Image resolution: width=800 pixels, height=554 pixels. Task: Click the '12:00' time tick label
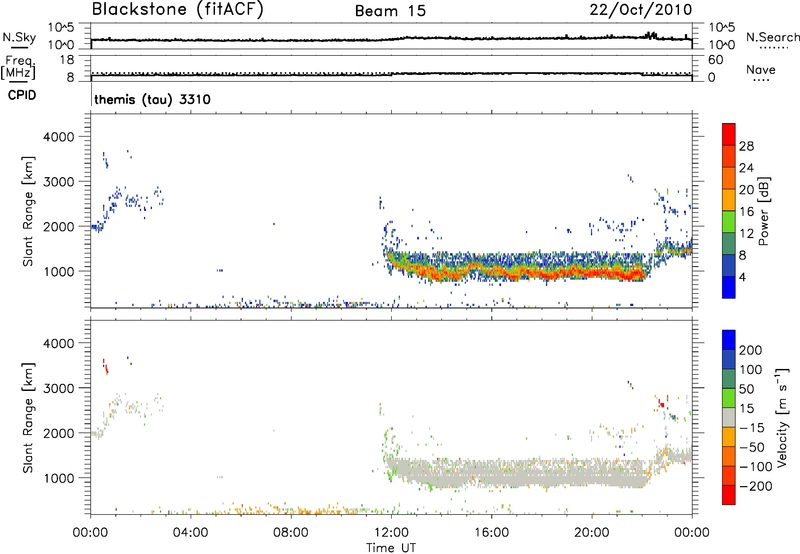(391, 533)
